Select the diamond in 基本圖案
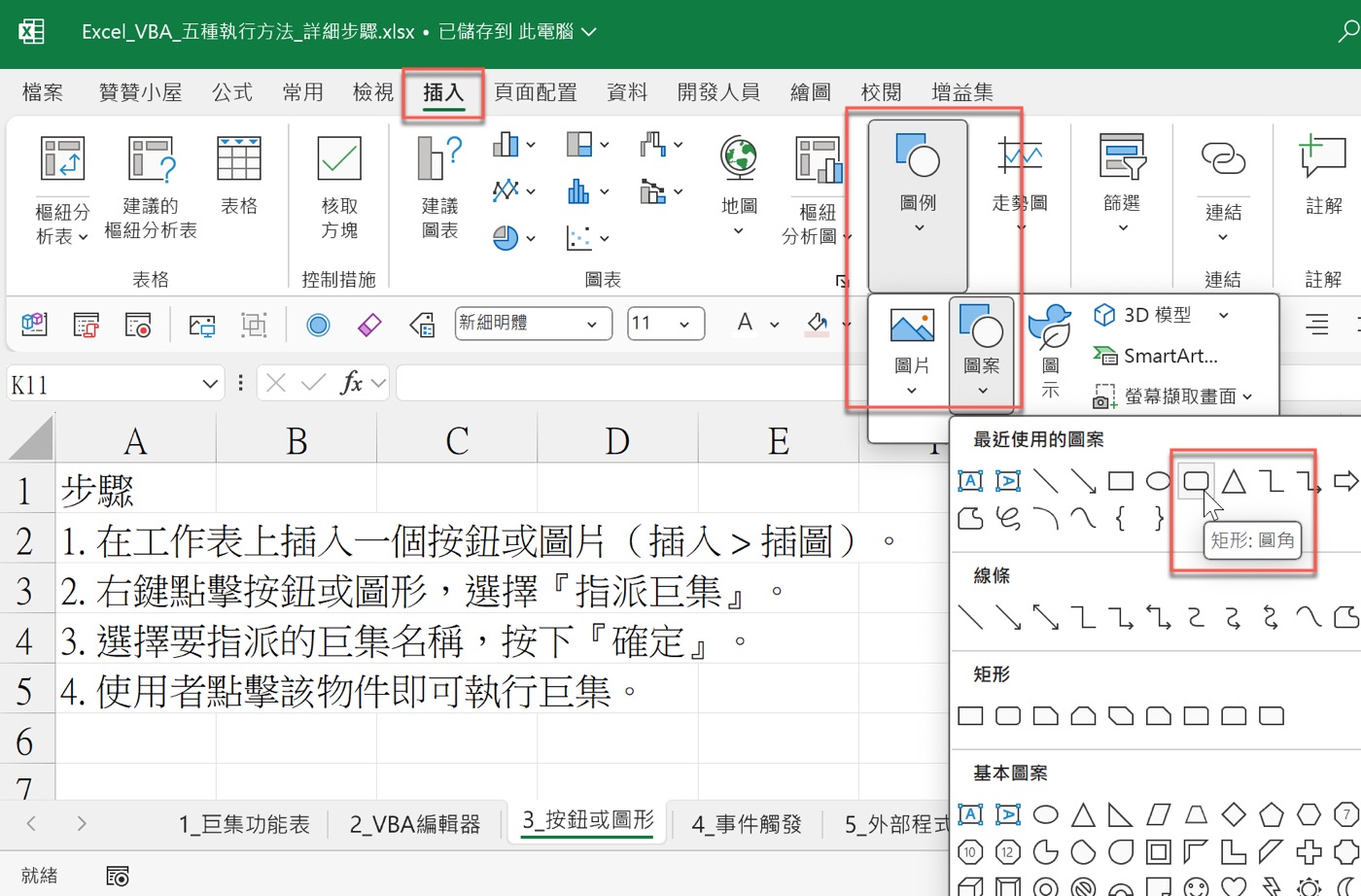 [x=1234, y=814]
